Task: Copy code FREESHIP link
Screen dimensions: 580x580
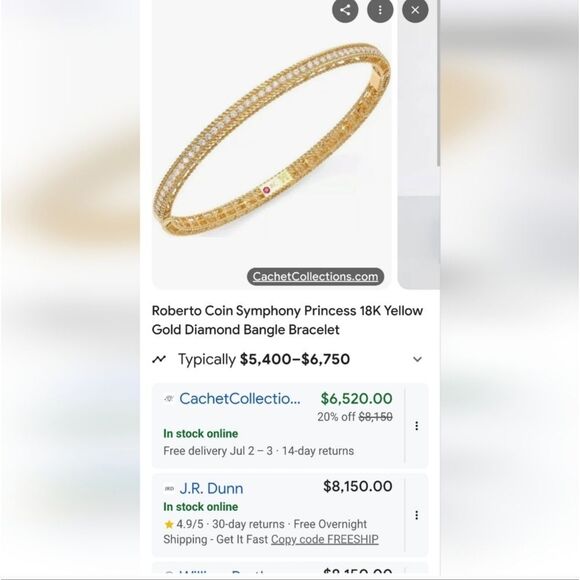Action: click(324, 539)
